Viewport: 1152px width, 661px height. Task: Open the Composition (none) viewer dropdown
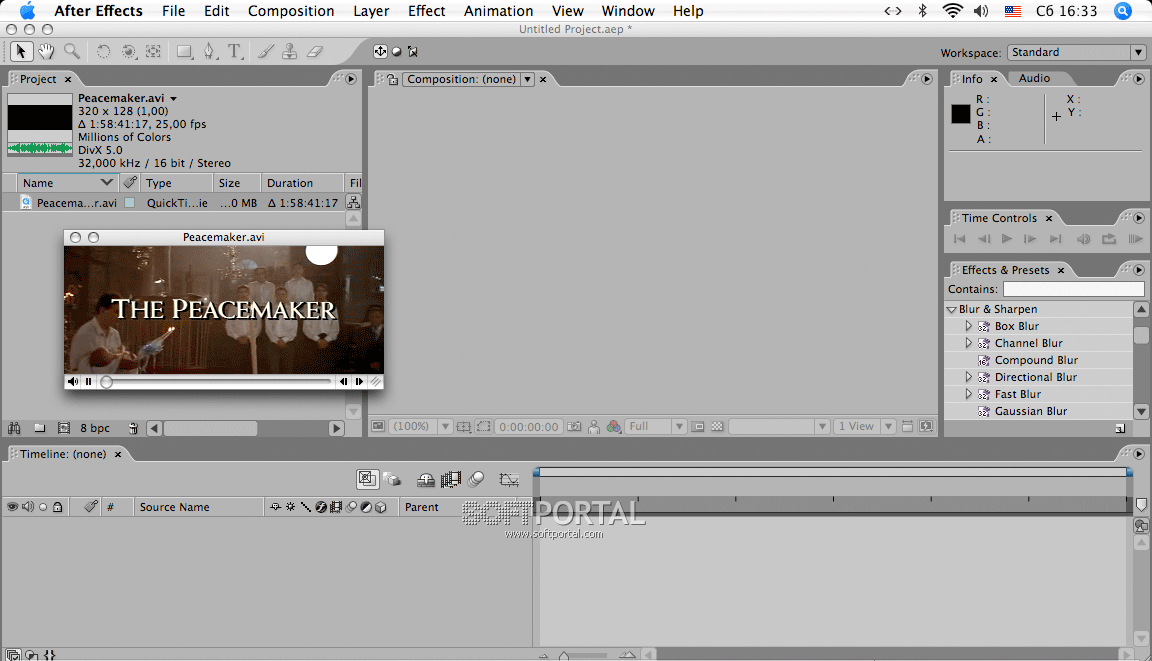528,79
